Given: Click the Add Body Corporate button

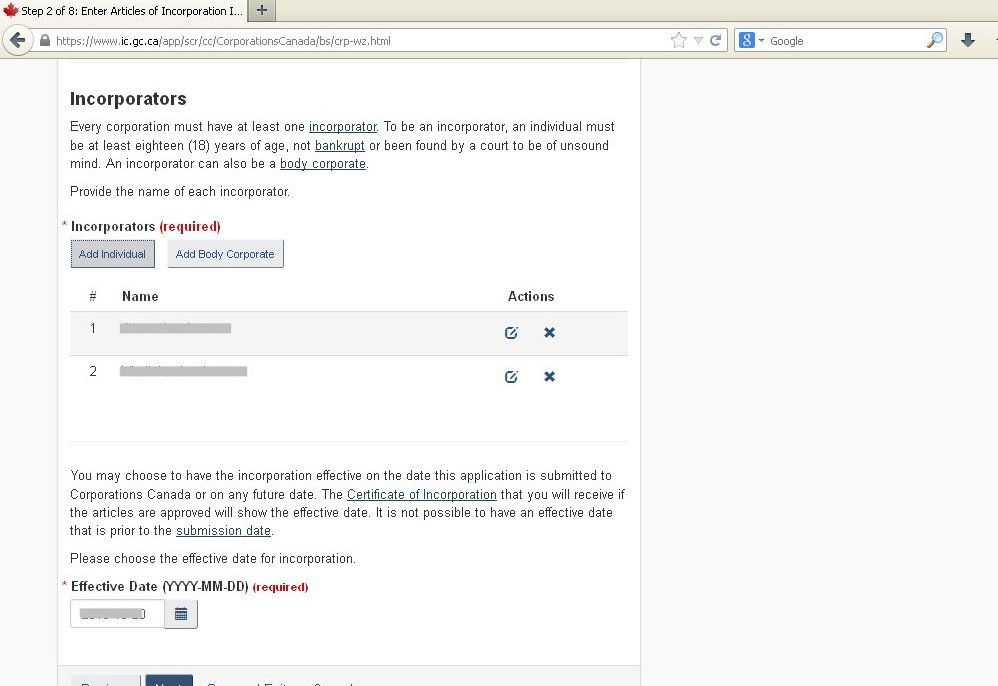Looking at the screenshot, I should [225, 254].
